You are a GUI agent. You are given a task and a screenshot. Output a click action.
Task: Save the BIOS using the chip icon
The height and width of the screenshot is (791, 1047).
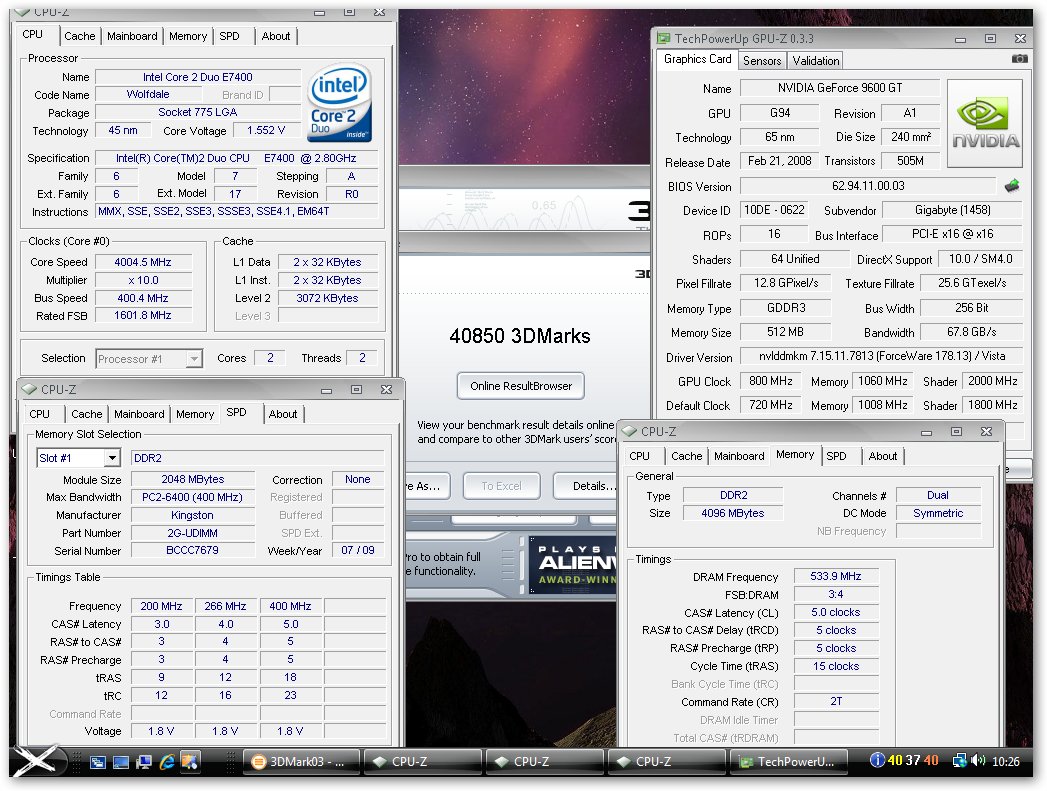pos(1012,186)
